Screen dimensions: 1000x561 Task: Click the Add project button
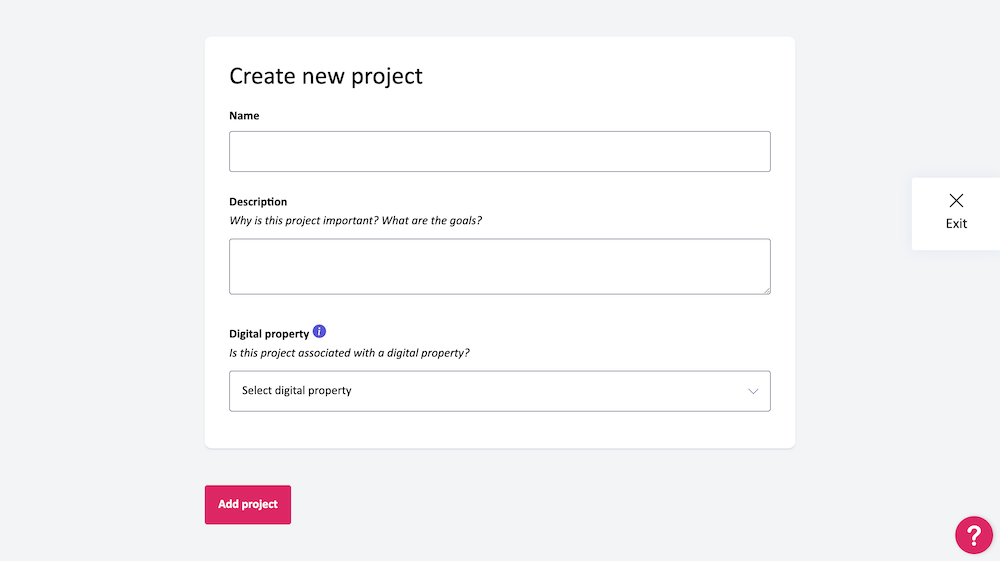(247, 504)
